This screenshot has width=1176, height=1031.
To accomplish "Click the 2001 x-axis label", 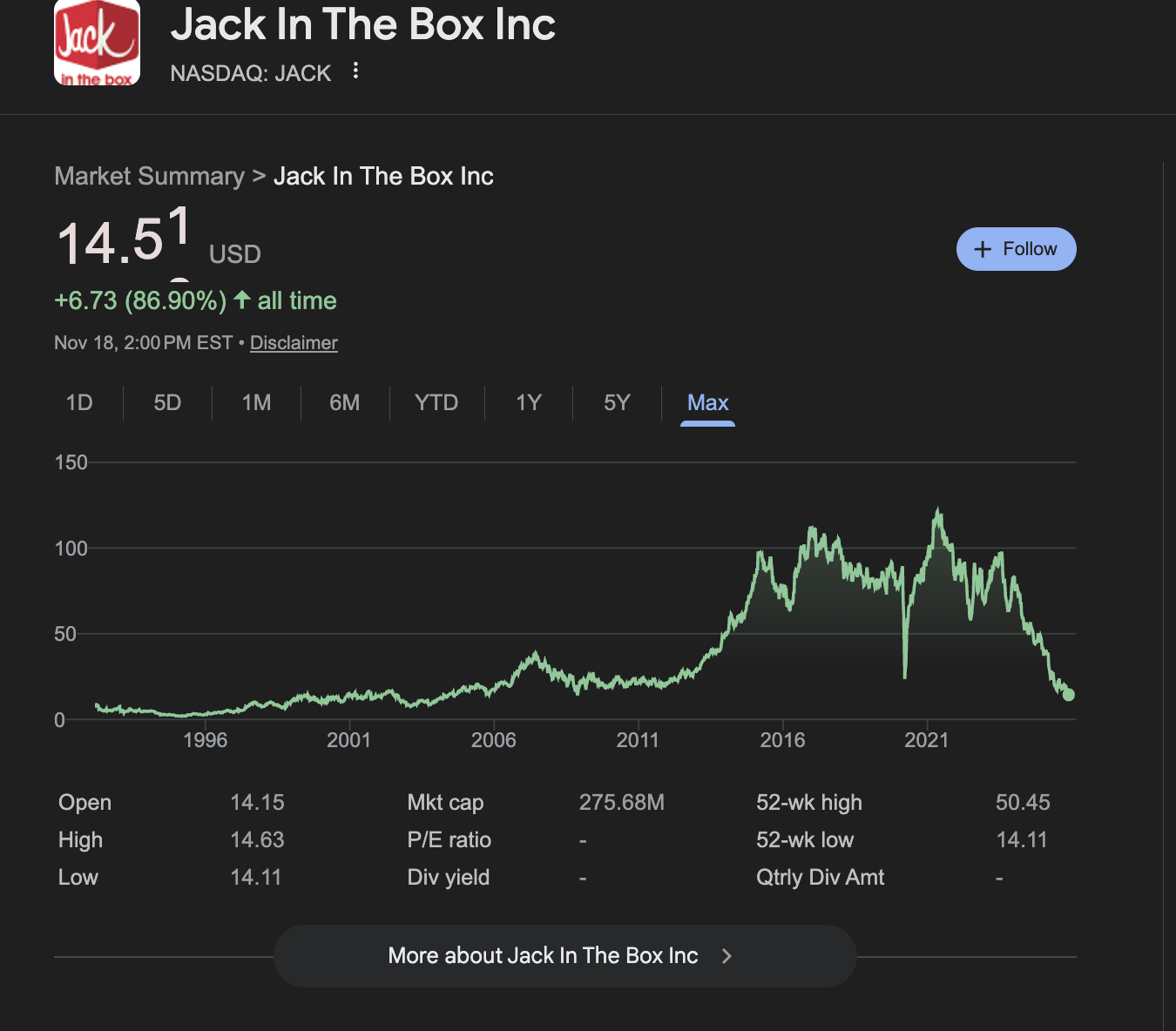I will pyautogui.click(x=349, y=740).
